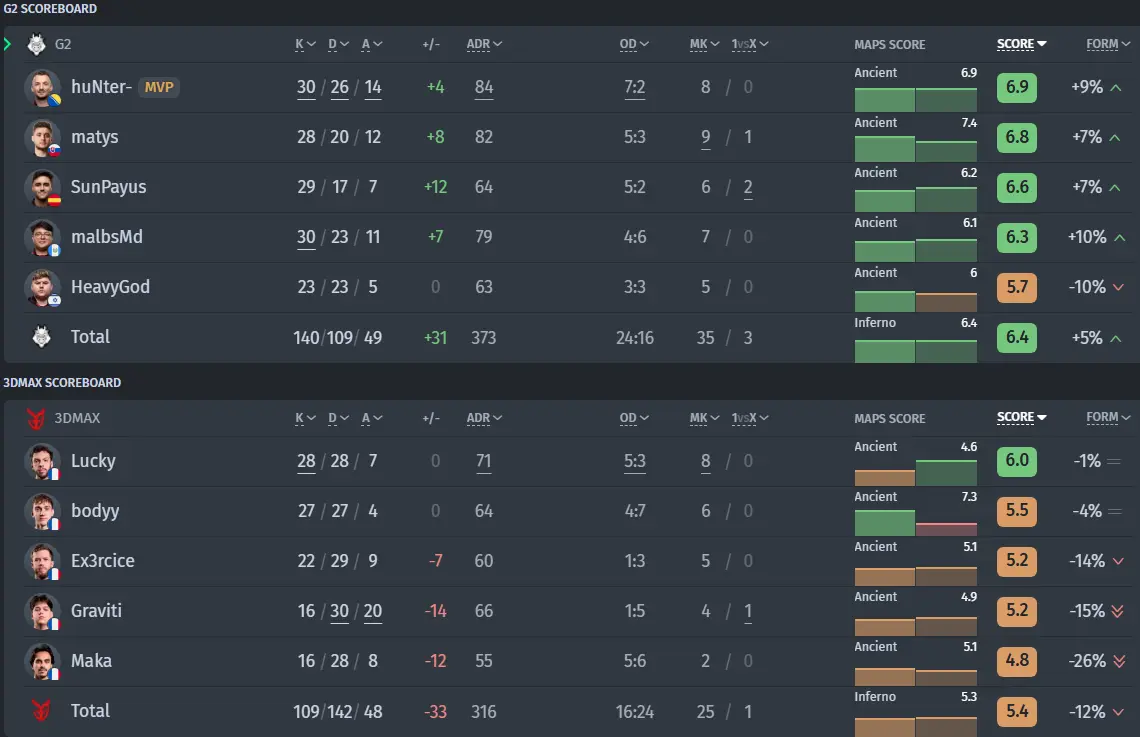Sort 3DMAX scoreboard by 1vsX column

(x=750, y=418)
